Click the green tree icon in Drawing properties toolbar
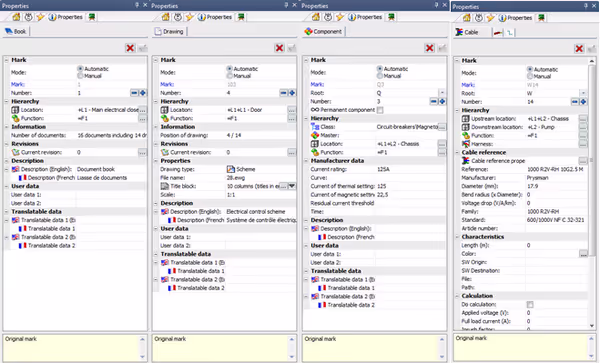This screenshot has height=363, width=600. tap(241, 17)
